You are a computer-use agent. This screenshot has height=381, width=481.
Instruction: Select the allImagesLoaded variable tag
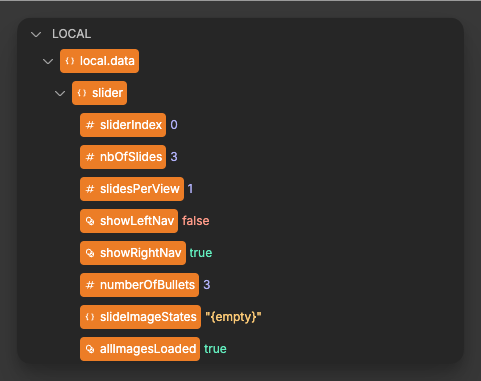(x=140, y=349)
